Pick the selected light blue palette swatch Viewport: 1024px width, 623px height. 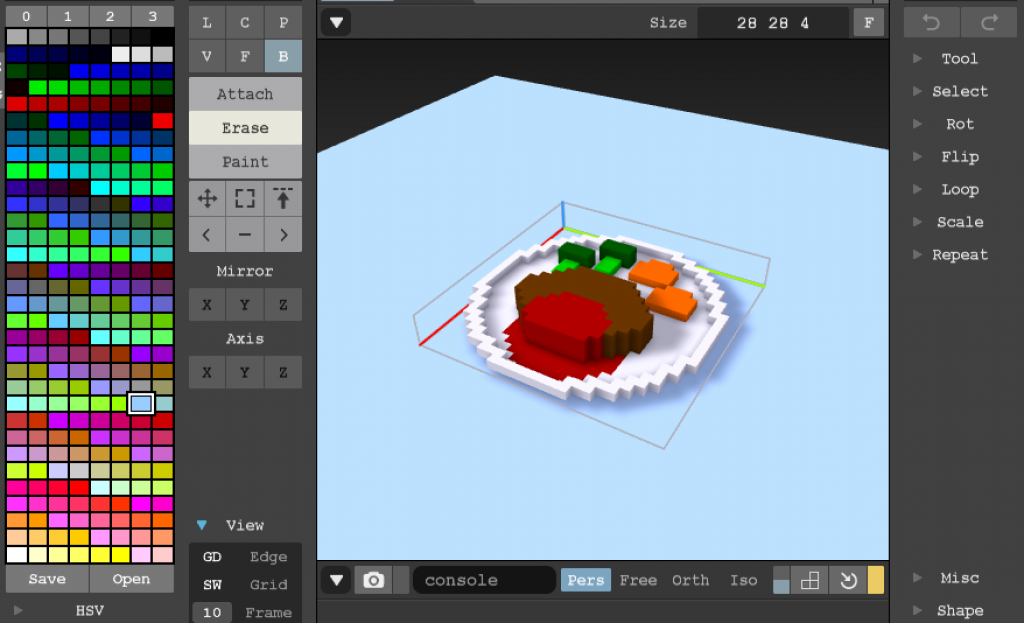click(141, 403)
